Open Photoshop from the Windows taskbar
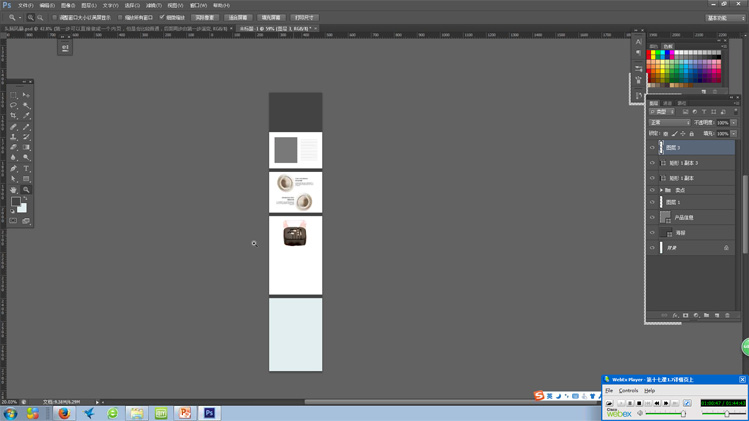The image size is (749, 421). tap(209, 413)
